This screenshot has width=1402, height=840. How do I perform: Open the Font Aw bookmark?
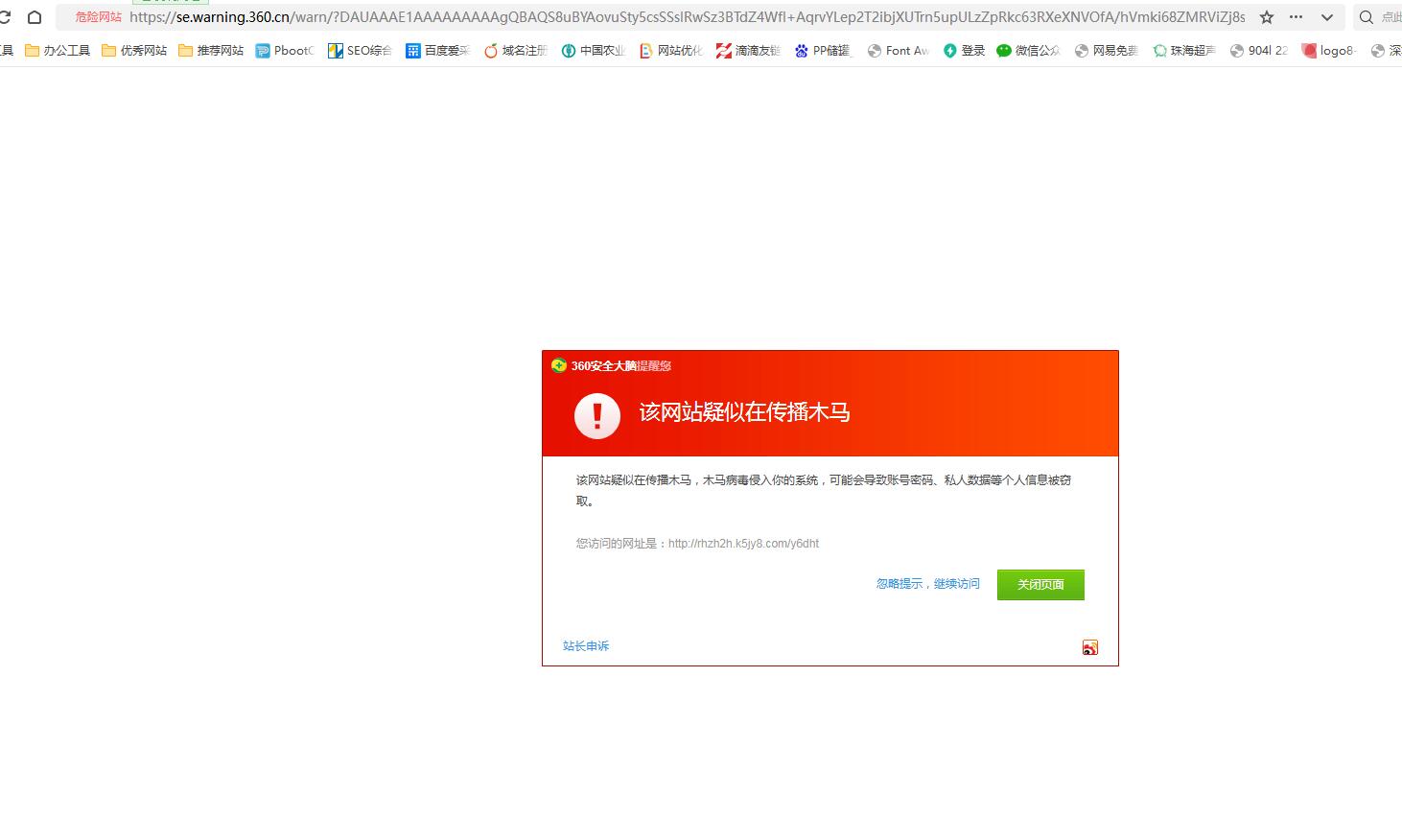tap(899, 51)
